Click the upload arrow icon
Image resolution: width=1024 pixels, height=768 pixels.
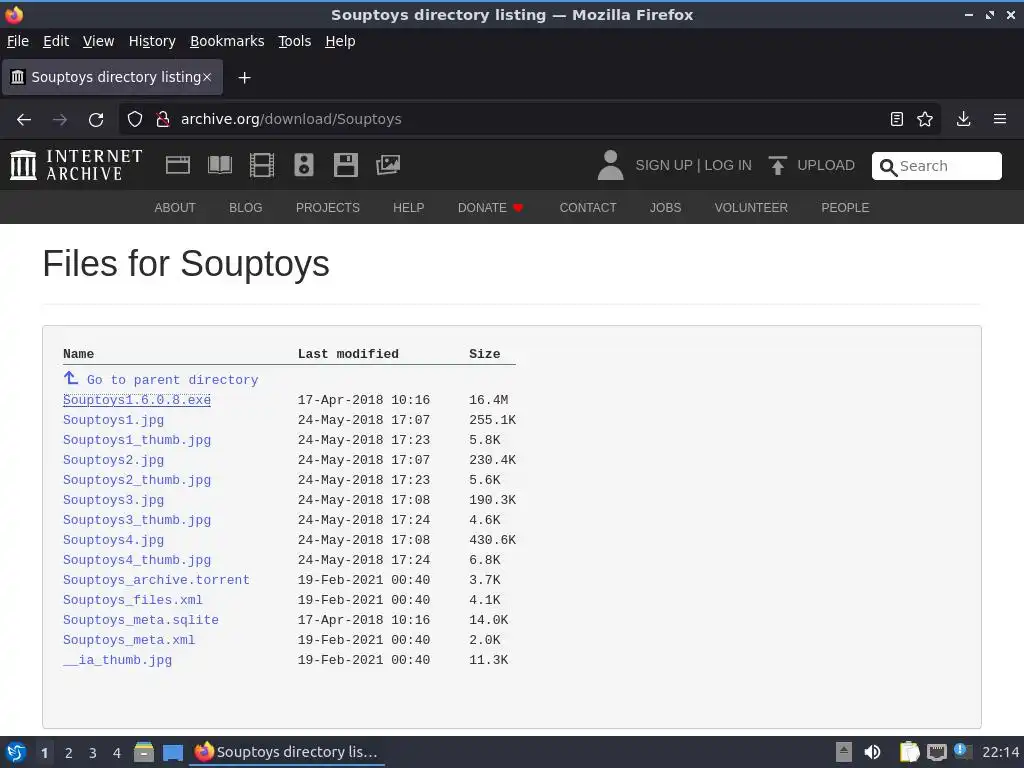click(x=777, y=165)
